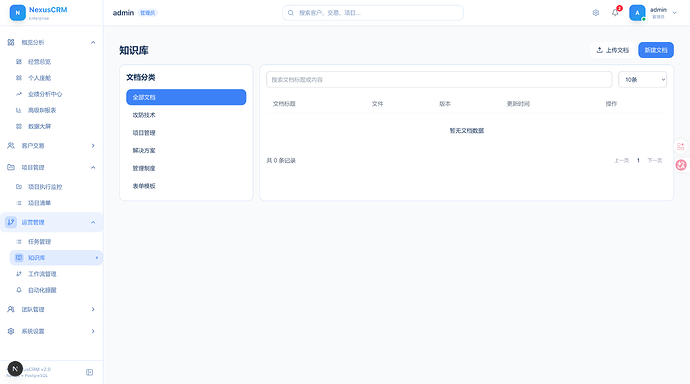Go to the 下一页 next page
This screenshot has width=690, height=384.
[x=655, y=161]
